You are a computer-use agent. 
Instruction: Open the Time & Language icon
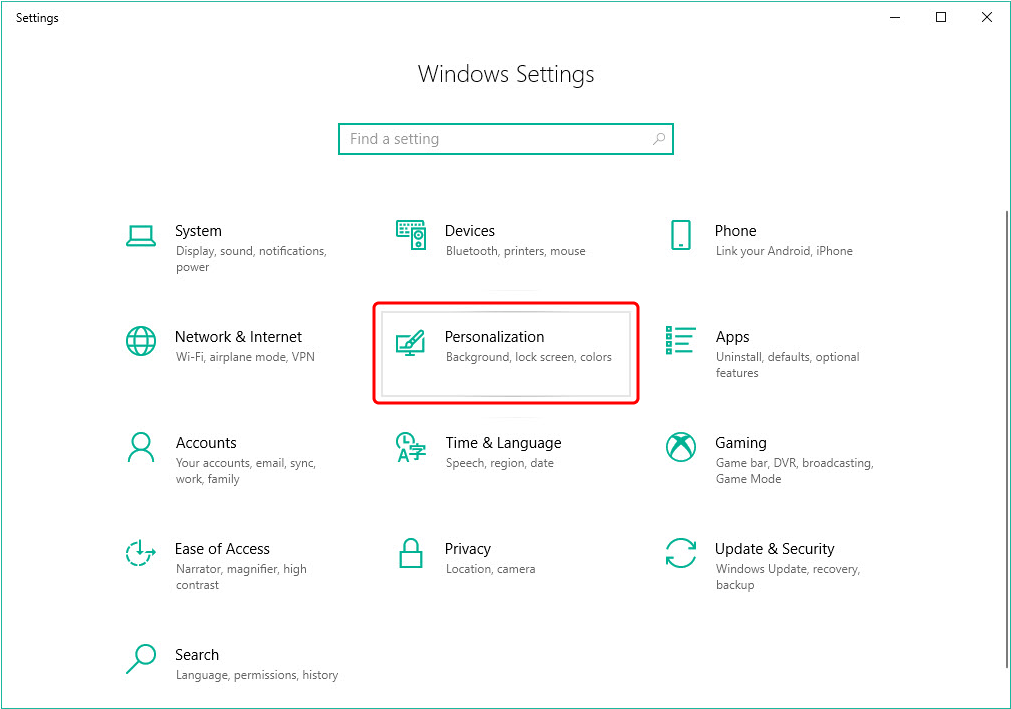pos(411,447)
